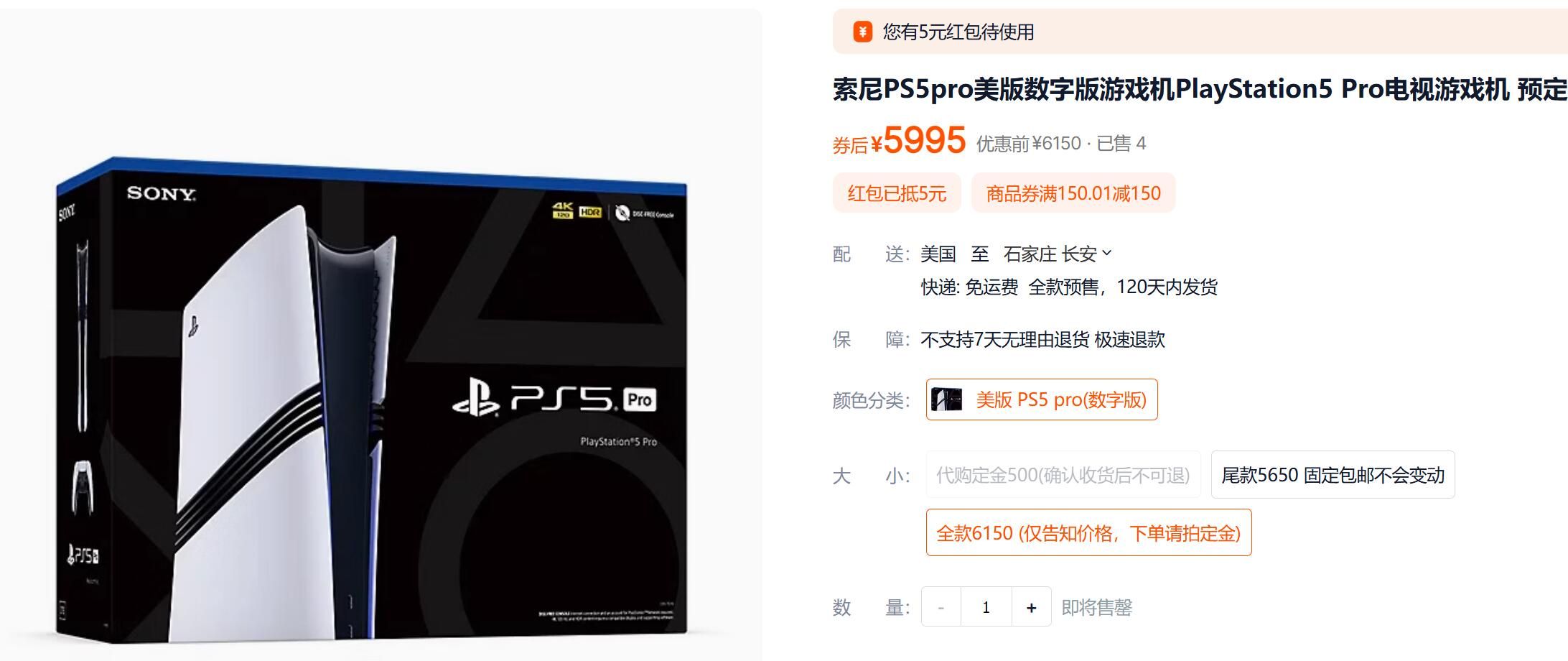Screen dimensions: 1568x661
Task: Select 尾款5650 固定包邮不会变动 option
Action: tap(1333, 475)
